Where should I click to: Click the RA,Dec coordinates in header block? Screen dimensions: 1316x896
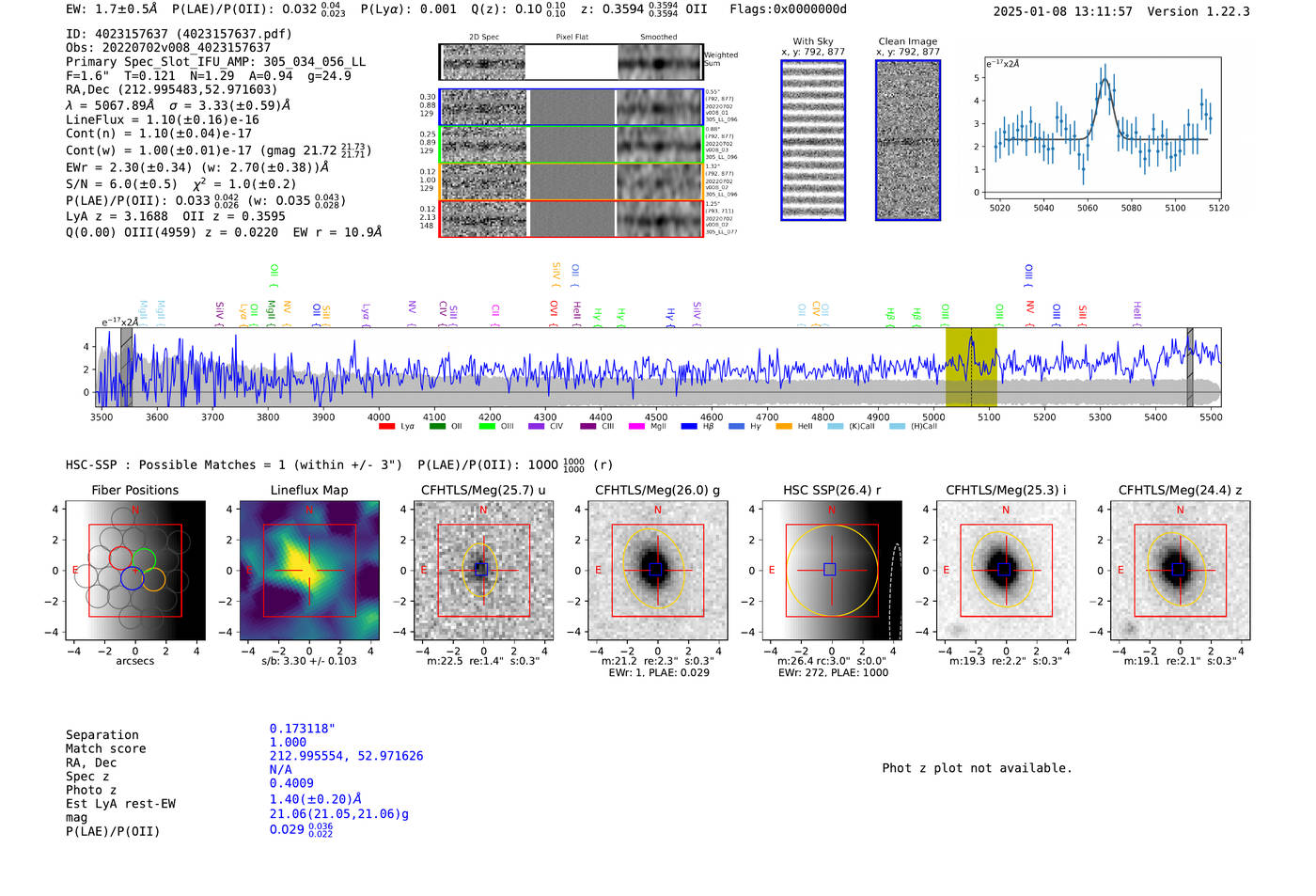(172, 90)
